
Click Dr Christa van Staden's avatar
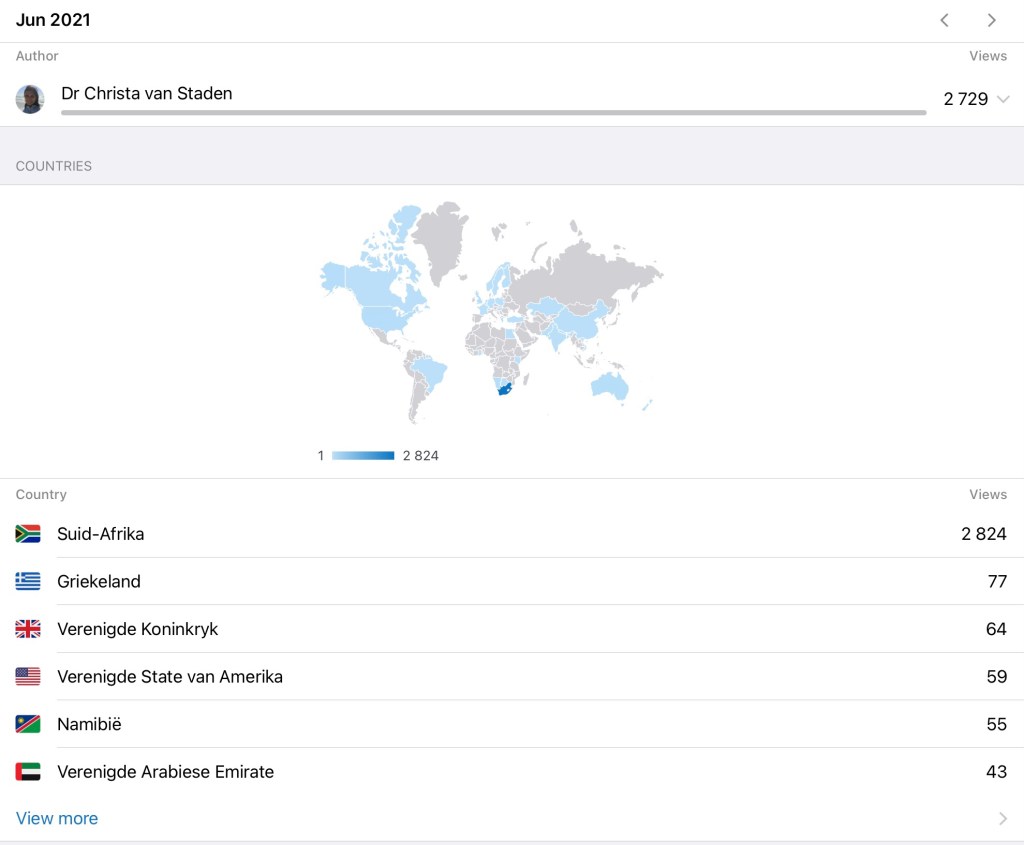(x=30, y=99)
